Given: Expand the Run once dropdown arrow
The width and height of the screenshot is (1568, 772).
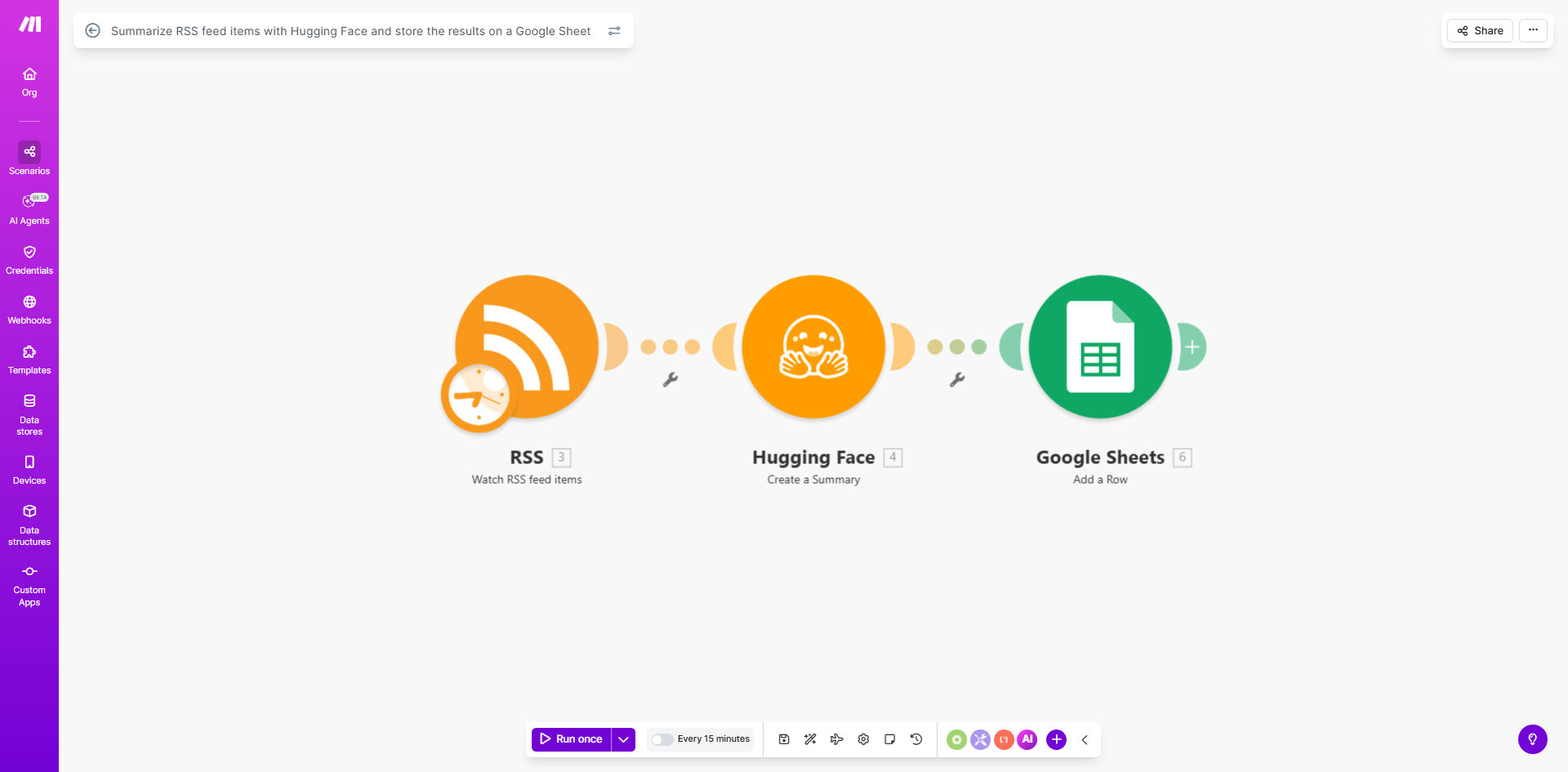Looking at the screenshot, I should pos(623,739).
